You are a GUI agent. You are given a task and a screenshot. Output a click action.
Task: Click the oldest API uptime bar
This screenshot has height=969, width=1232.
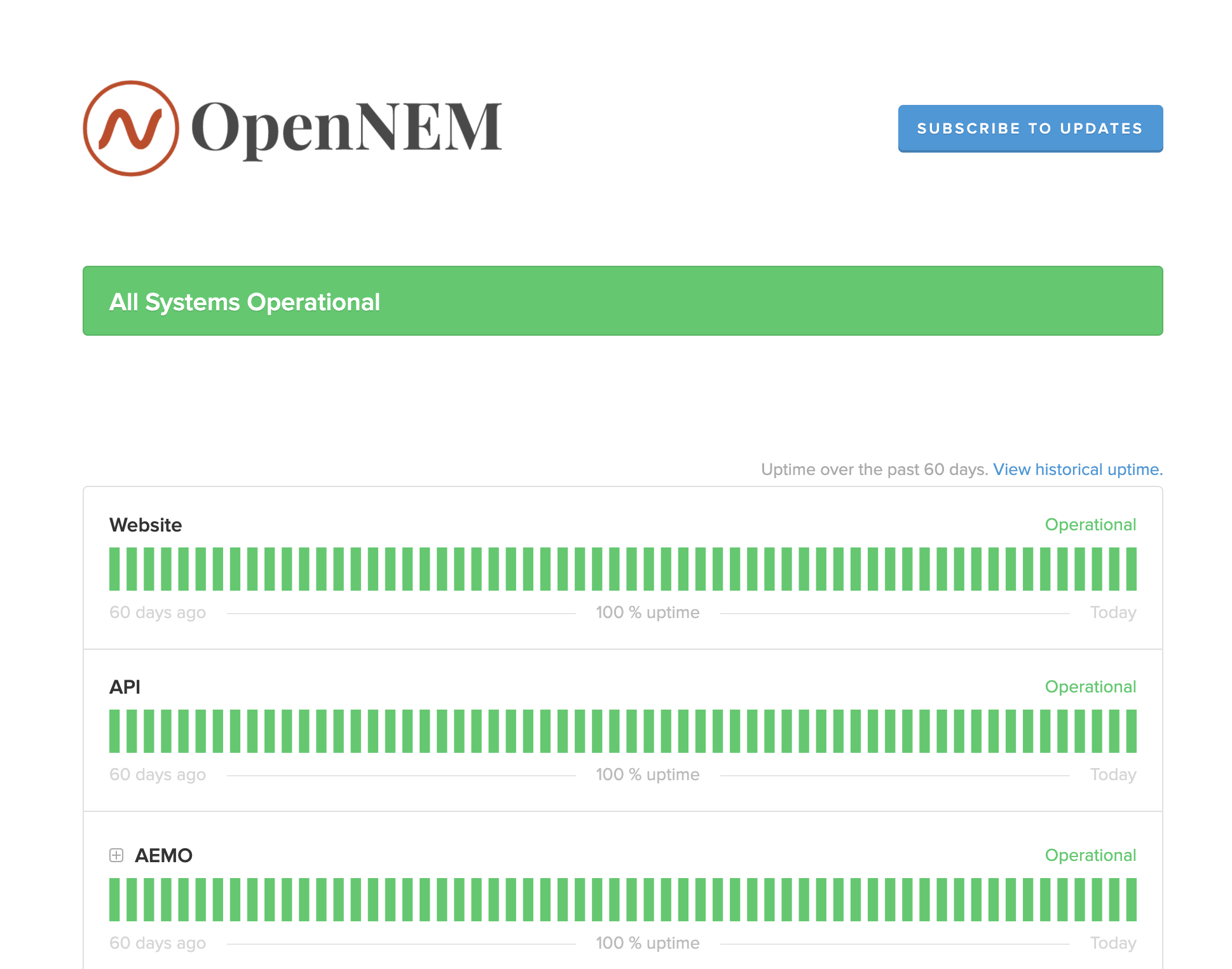pos(114,731)
